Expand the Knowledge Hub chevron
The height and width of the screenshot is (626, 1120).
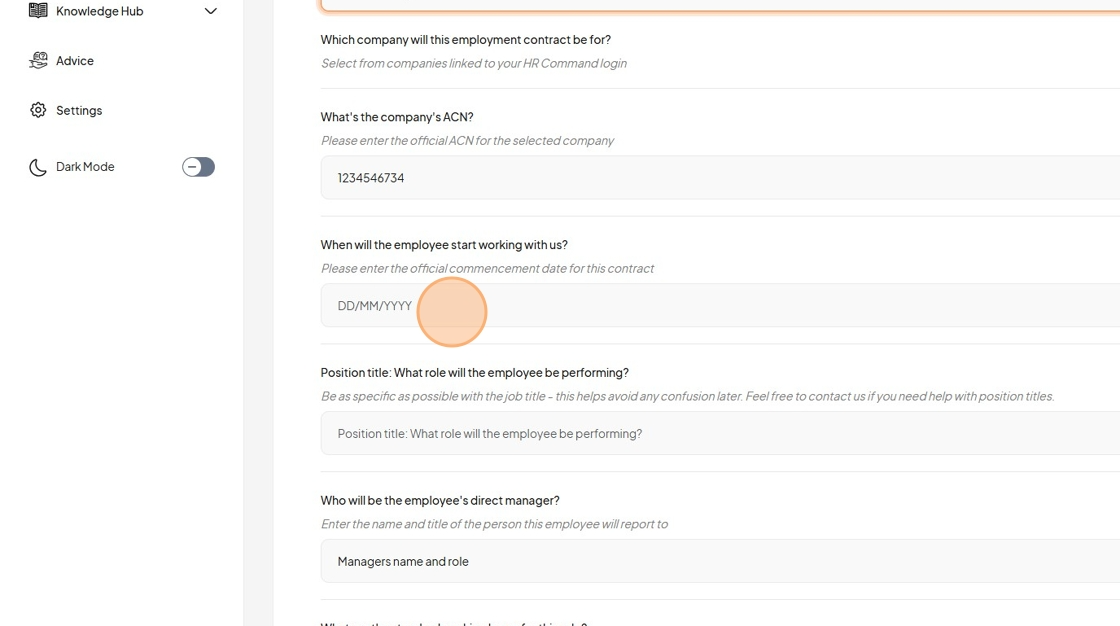point(210,11)
